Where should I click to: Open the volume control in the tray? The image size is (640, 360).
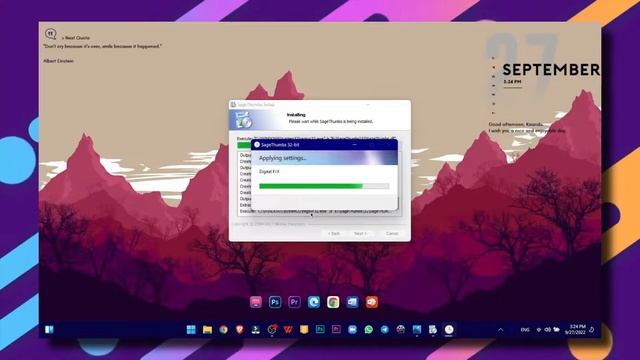(547, 330)
